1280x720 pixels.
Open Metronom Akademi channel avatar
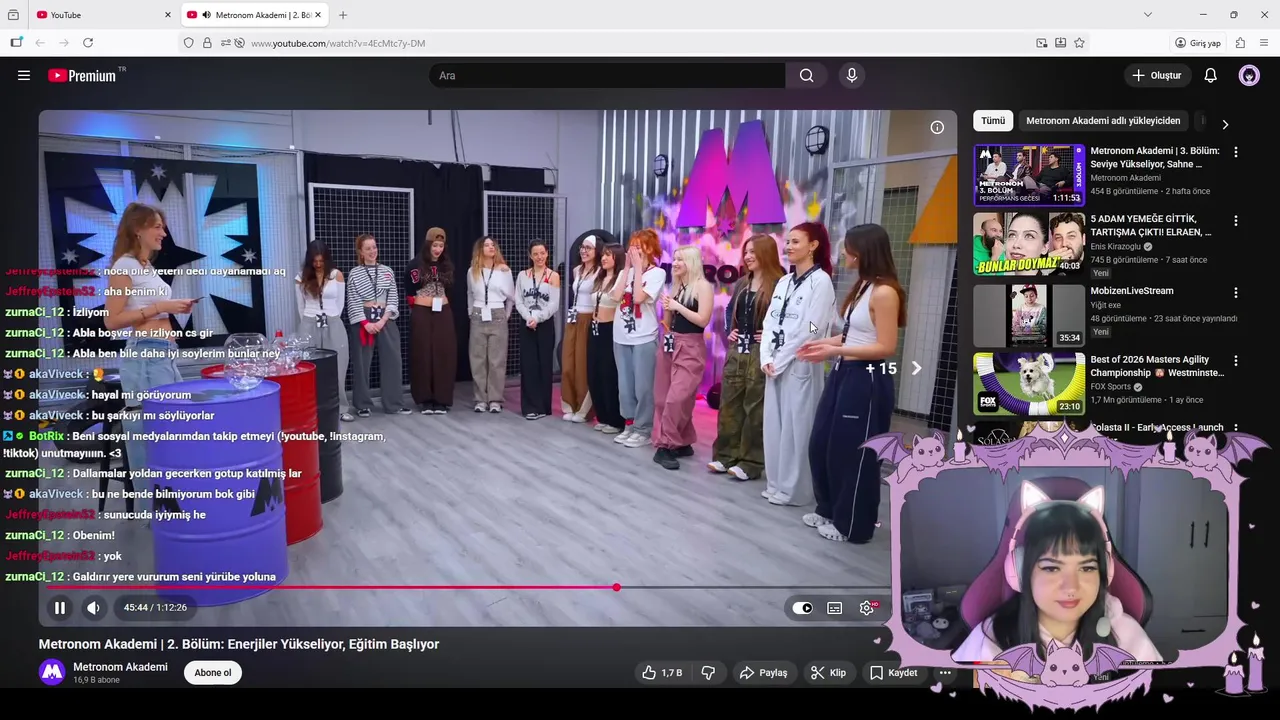pyautogui.click(x=52, y=672)
